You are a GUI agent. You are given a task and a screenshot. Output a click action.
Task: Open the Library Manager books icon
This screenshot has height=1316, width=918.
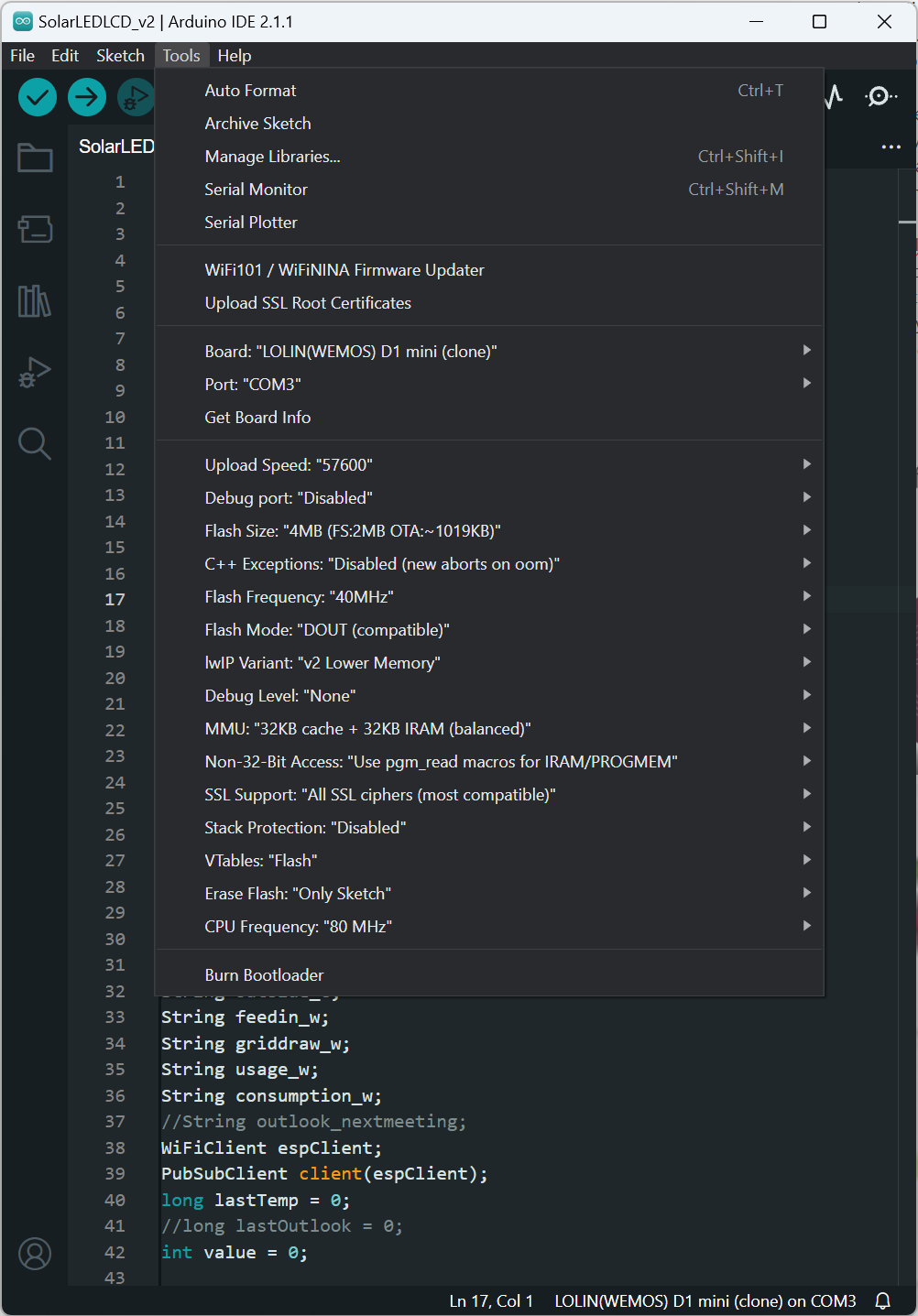pyautogui.click(x=35, y=300)
